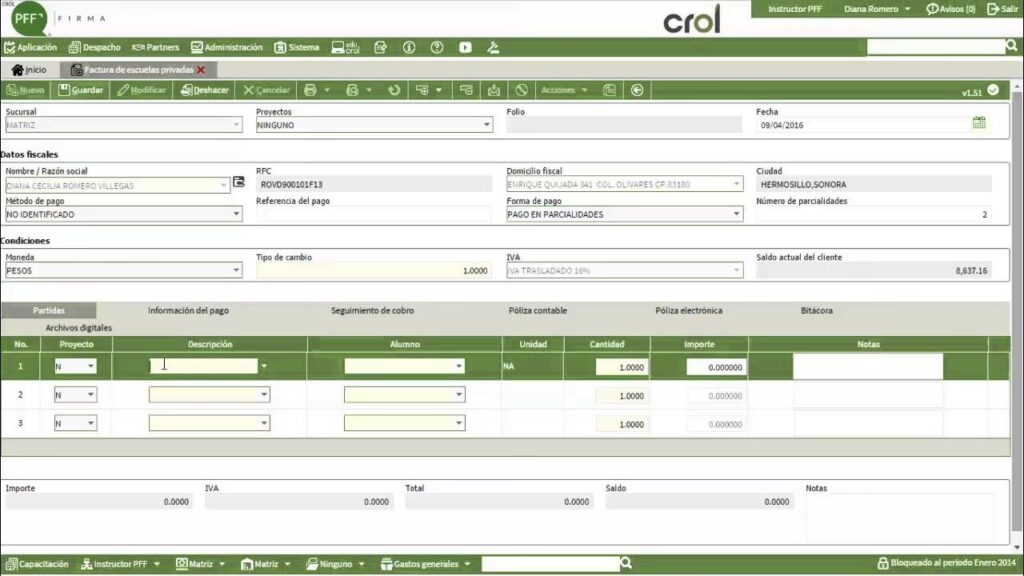This screenshot has width=1024, height=576.
Task: Click the printer icon in toolbar
Action: tap(311, 90)
